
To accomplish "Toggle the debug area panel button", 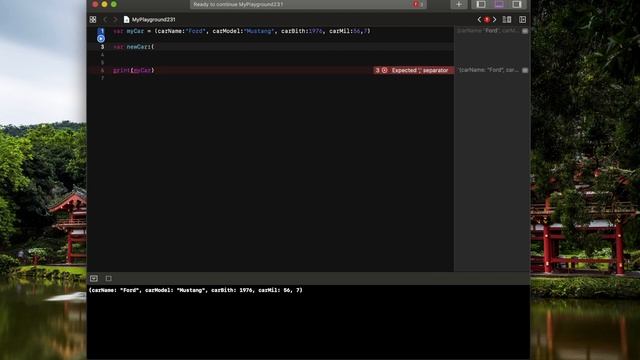I will coord(499,4).
